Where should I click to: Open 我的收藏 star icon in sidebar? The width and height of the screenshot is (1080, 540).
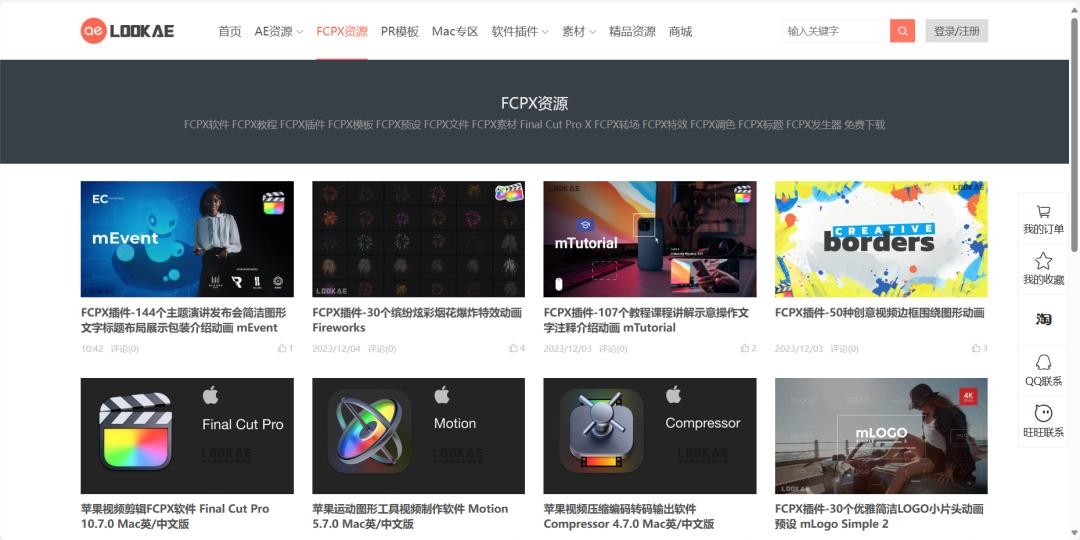point(1043,261)
